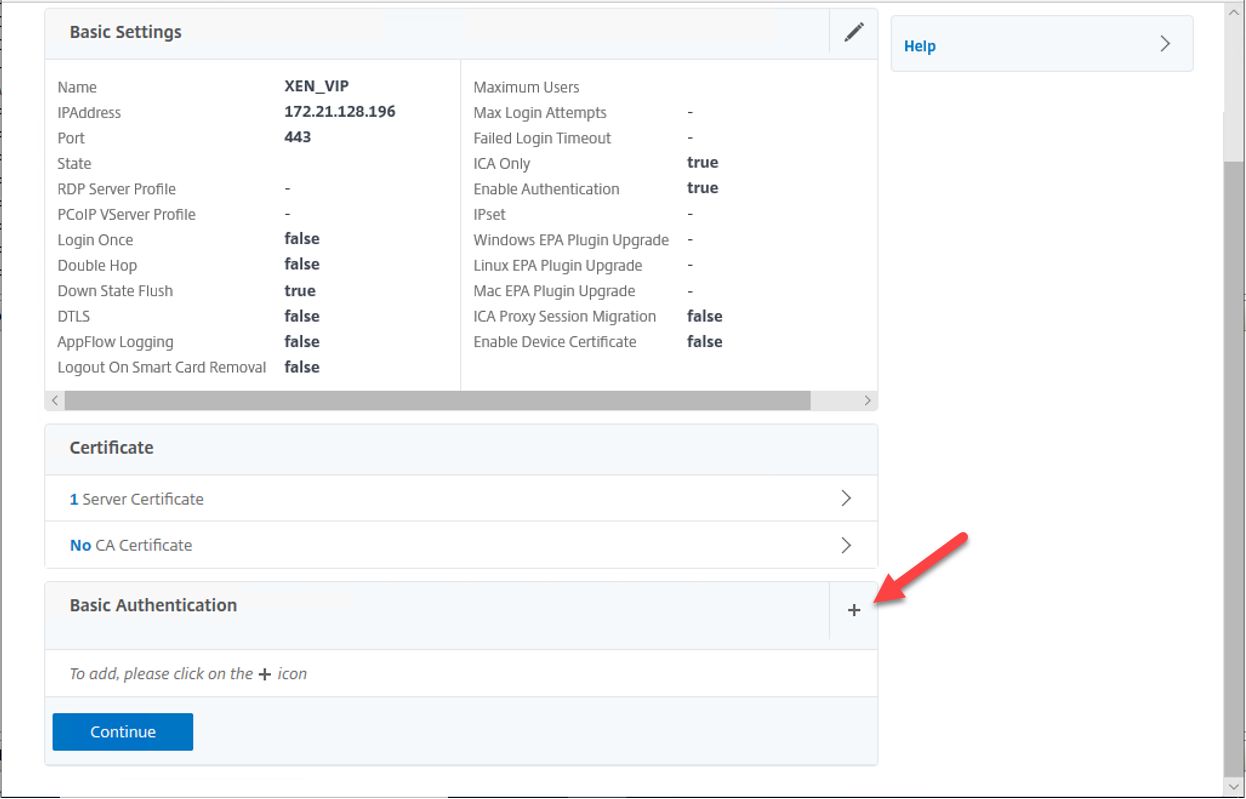Click the horizontal scrollbar thumb in Basic Settings
Screen dimensions: 1246x799
pyautogui.click(x=437, y=400)
